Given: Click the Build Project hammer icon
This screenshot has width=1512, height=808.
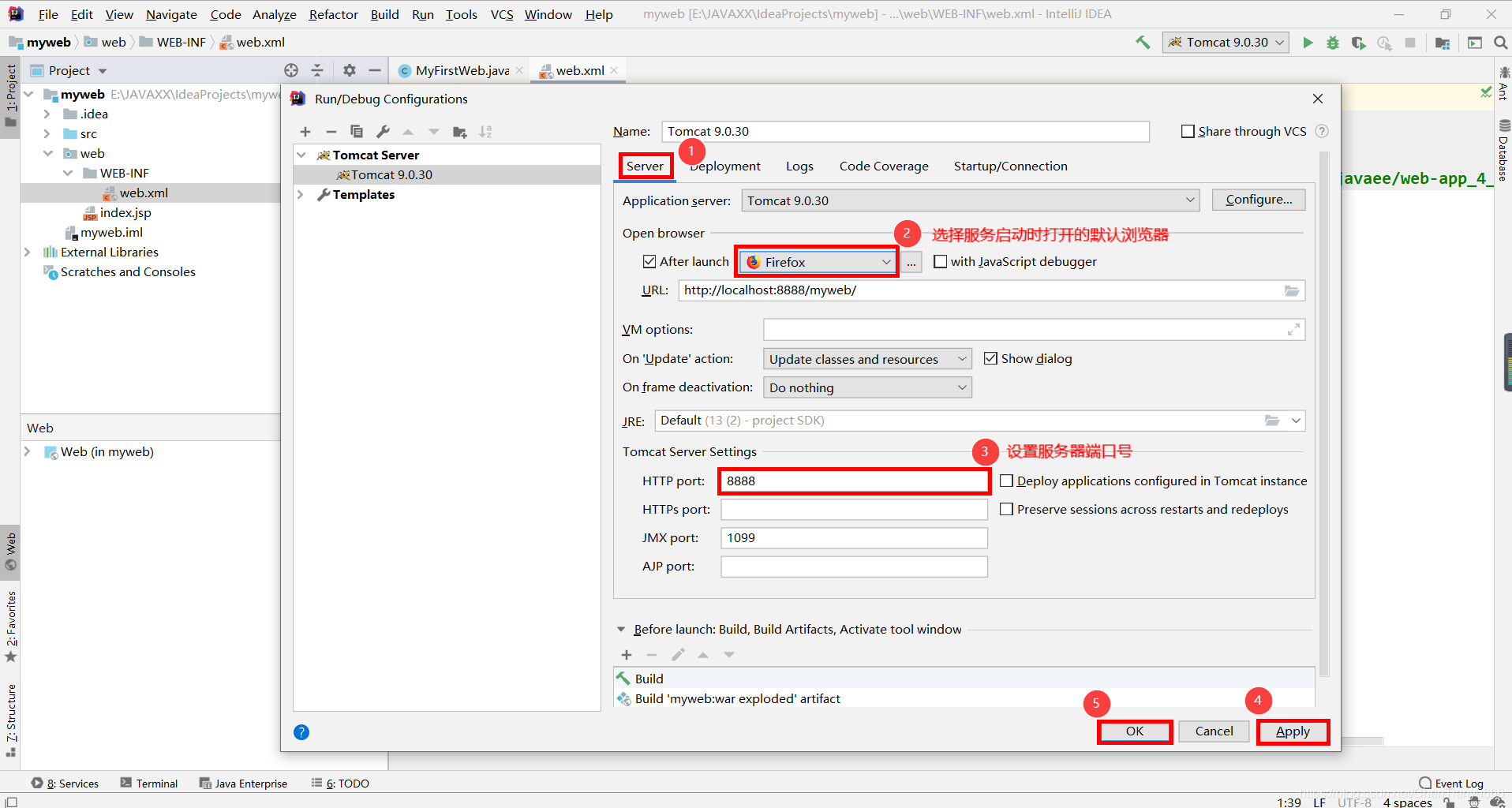Looking at the screenshot, I should tap(1143, 43).
